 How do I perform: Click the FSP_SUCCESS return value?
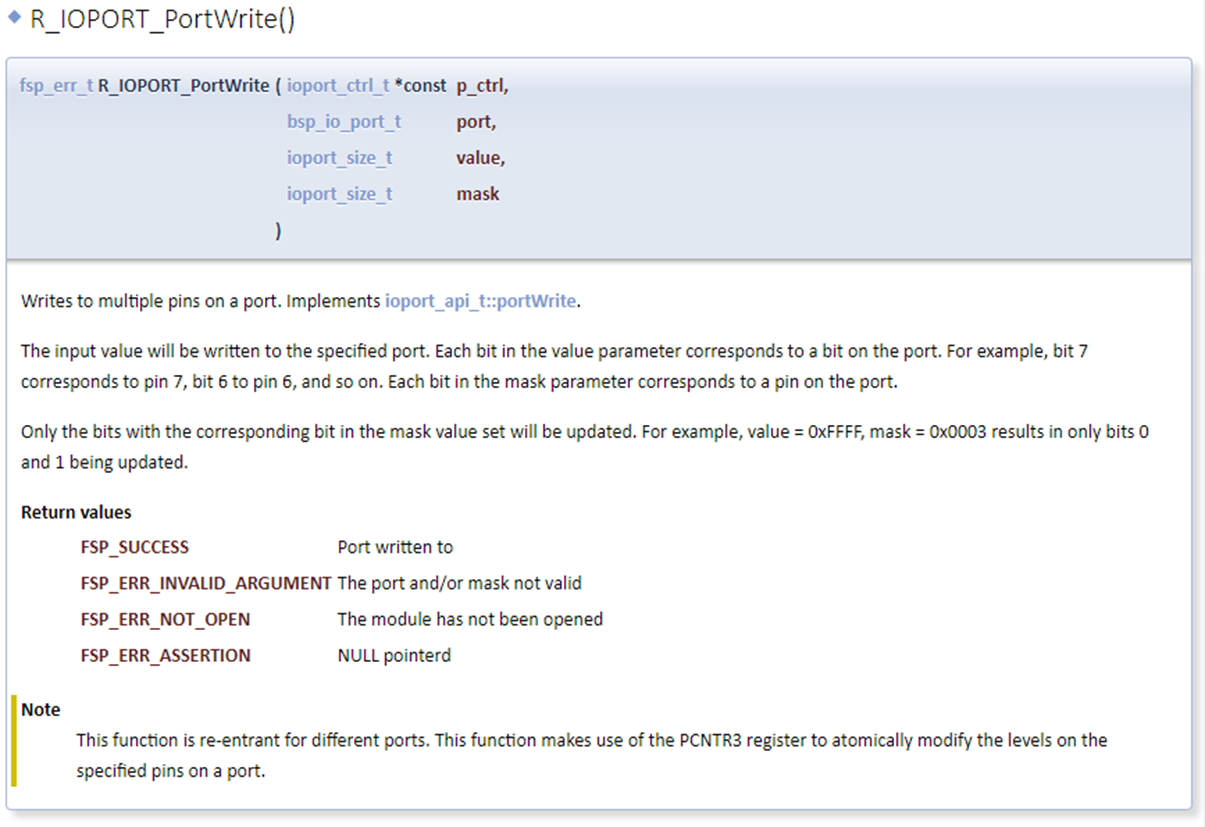[x=135, y=547]
